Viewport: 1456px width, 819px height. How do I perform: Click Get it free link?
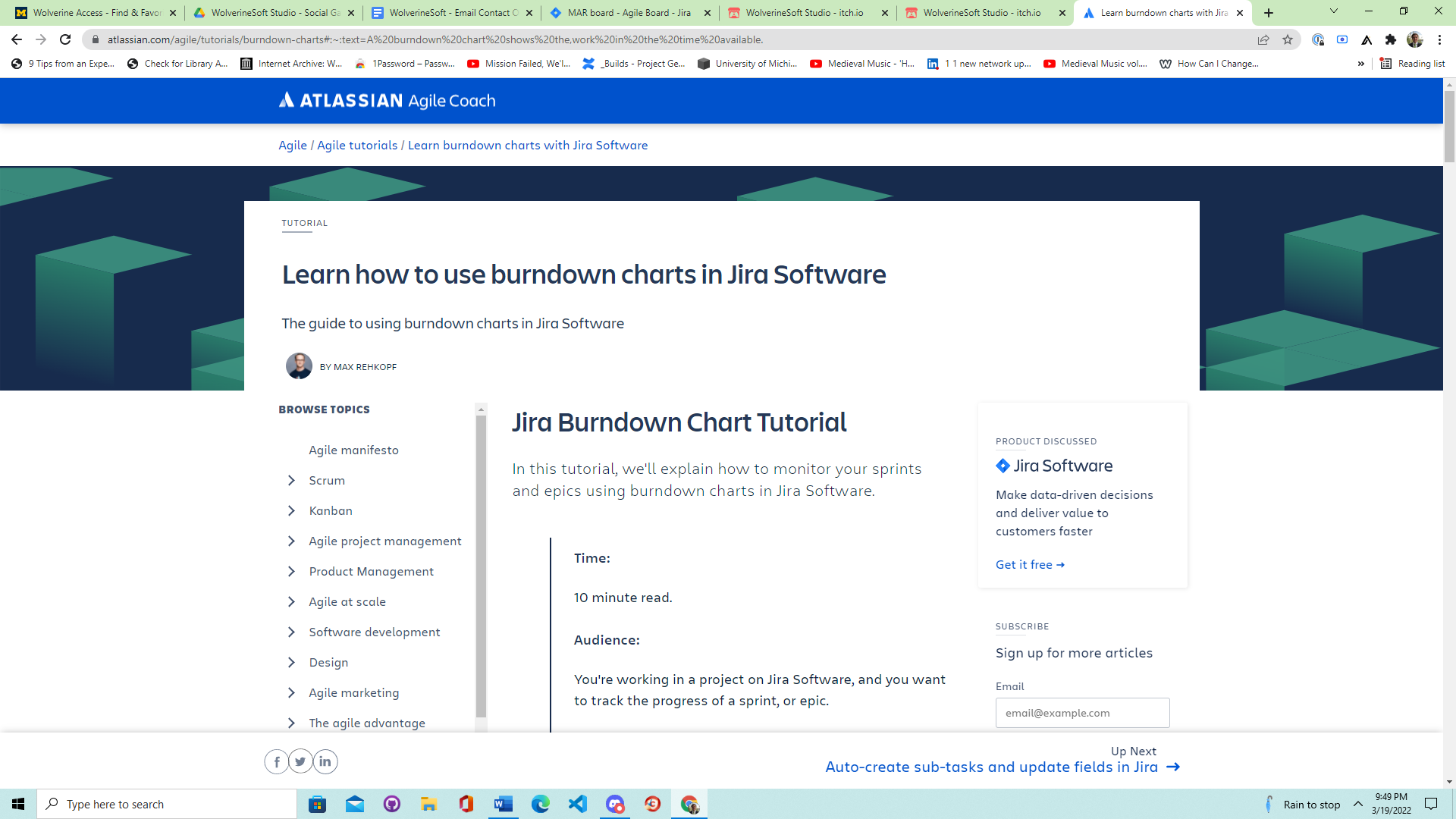[1030, 564]
